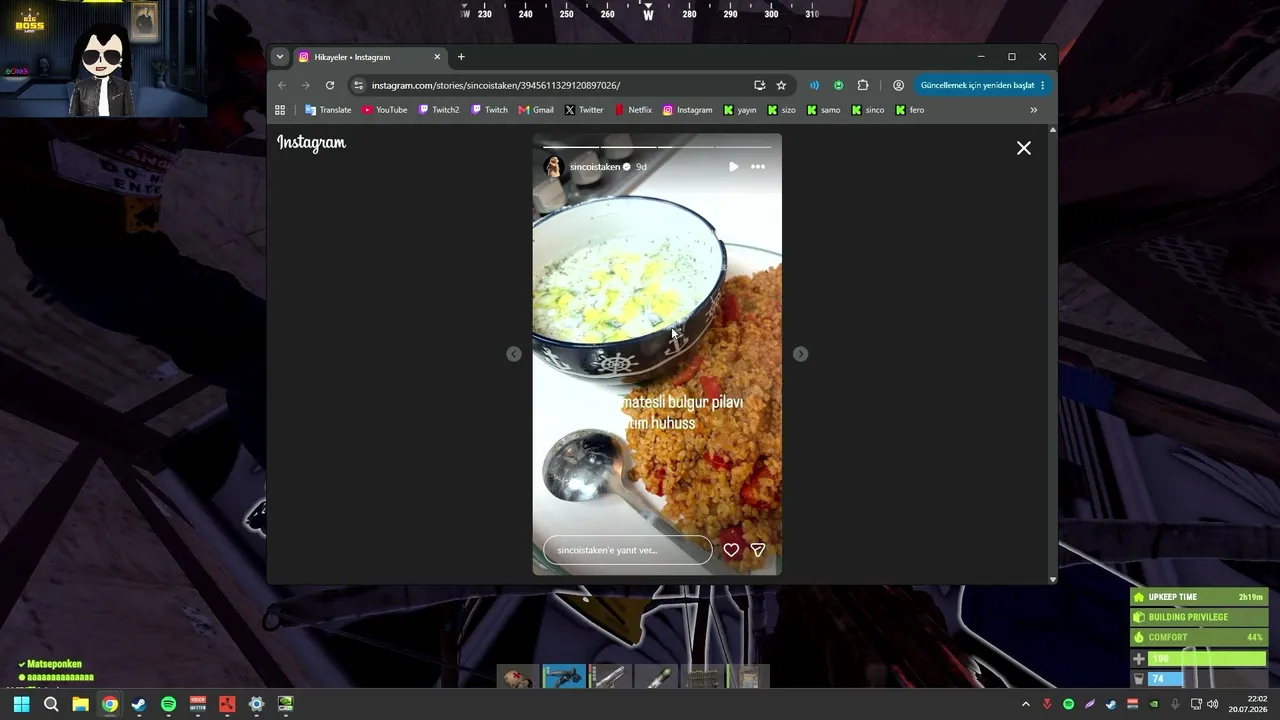Viewport: 1280px width, 720px height.
Task: Open the YouTube bookmark
Action: point(385,110)
